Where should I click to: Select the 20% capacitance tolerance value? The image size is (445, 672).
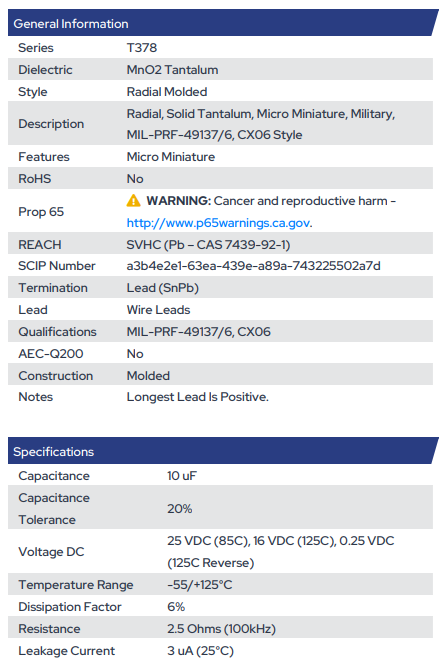[x=180, y=509]
